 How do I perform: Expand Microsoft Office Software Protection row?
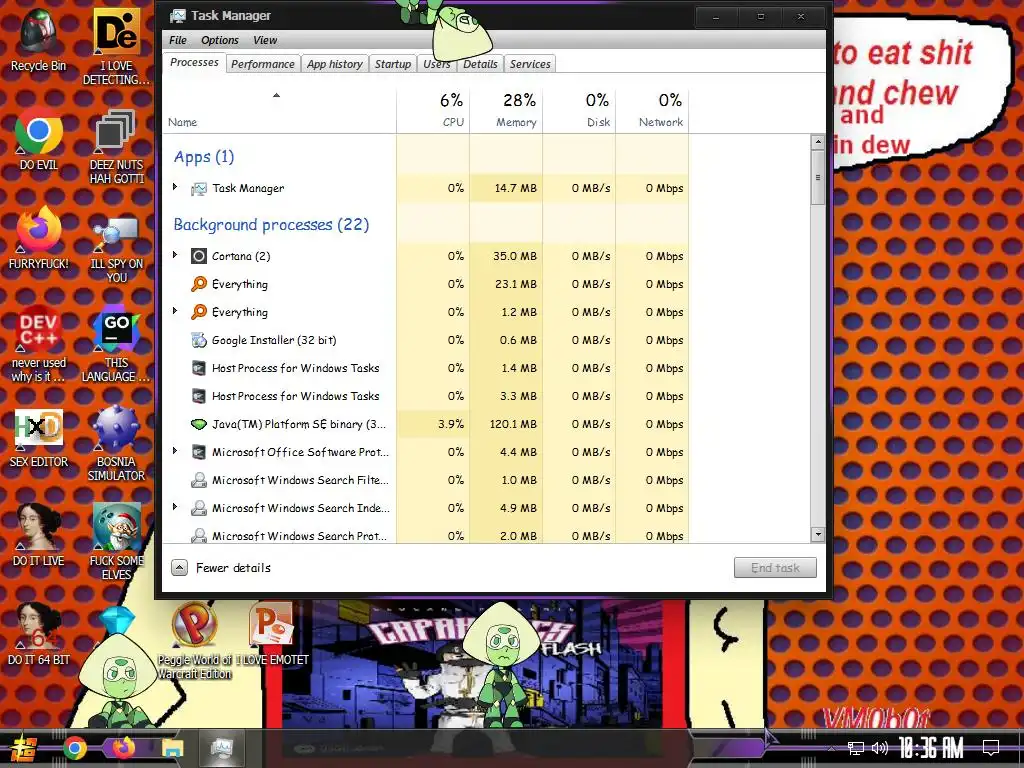[x=175, y=451]
